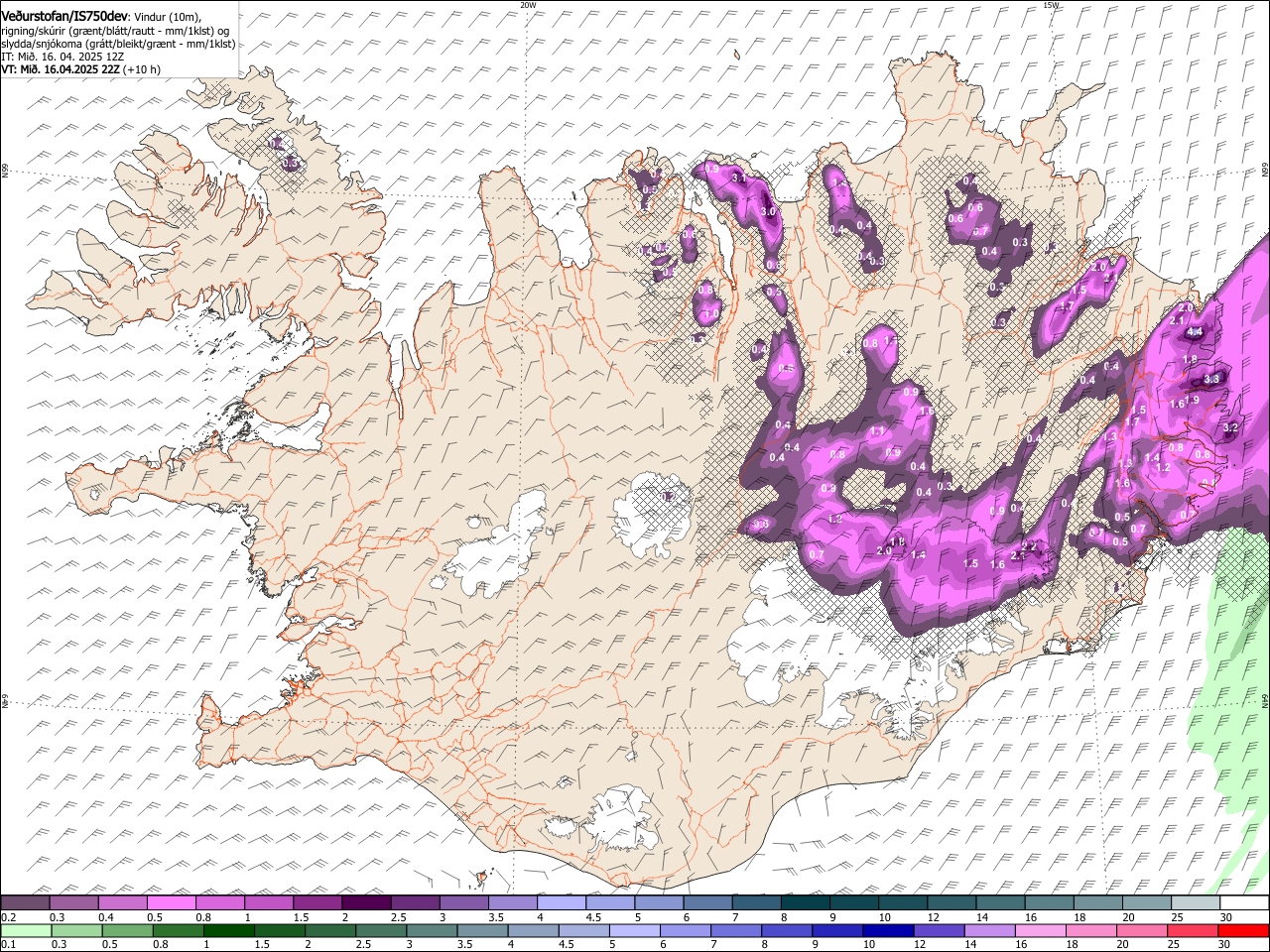Click the purple snow patch on the Westfjords
This screenshot has height=952, width=1270.
click(x=285, y=154)
